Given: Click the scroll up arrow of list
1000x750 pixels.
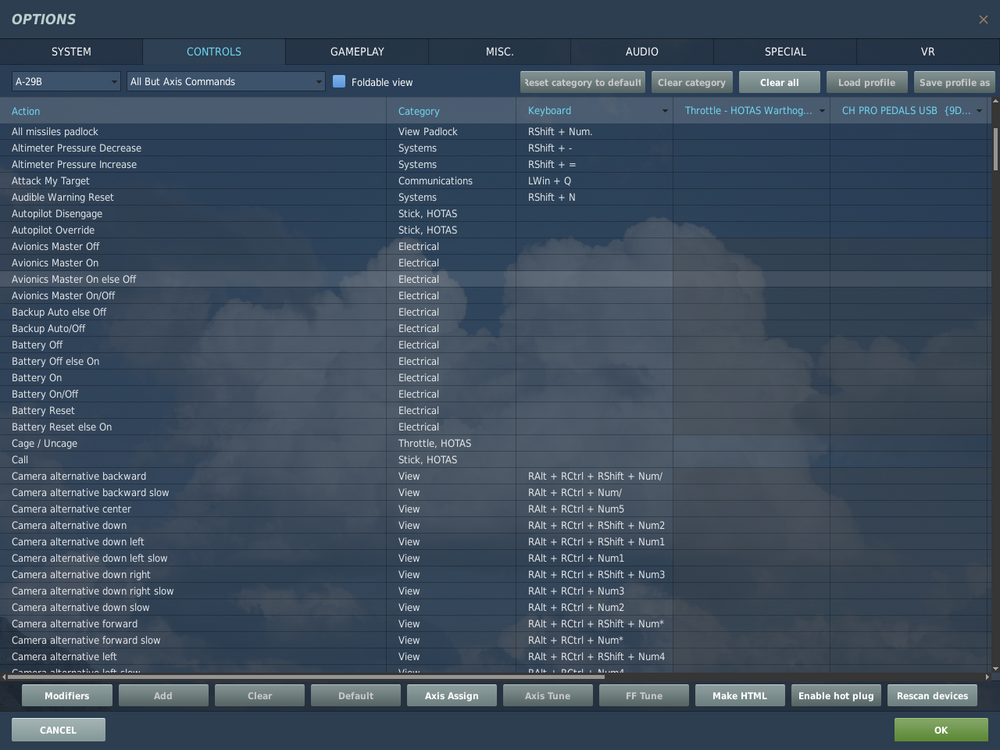Looking at the screenshot, I should (x=996, y=101).
